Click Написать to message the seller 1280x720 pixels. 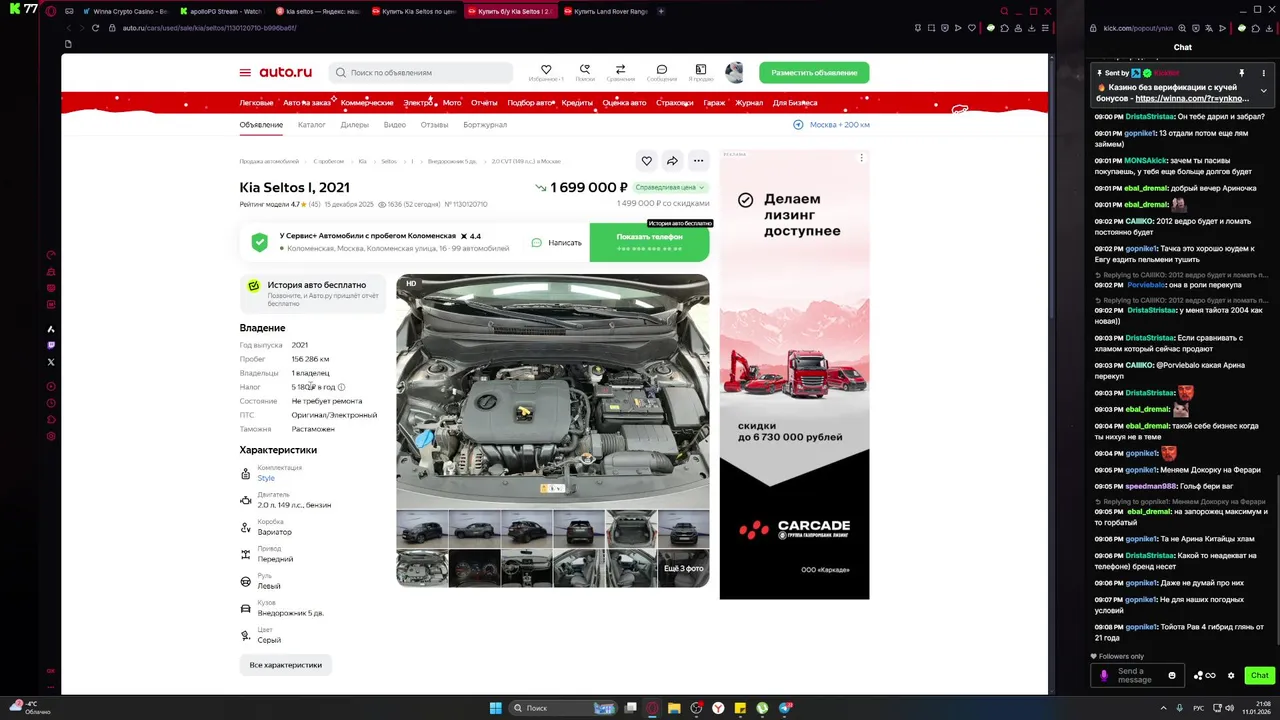[557, 242]
